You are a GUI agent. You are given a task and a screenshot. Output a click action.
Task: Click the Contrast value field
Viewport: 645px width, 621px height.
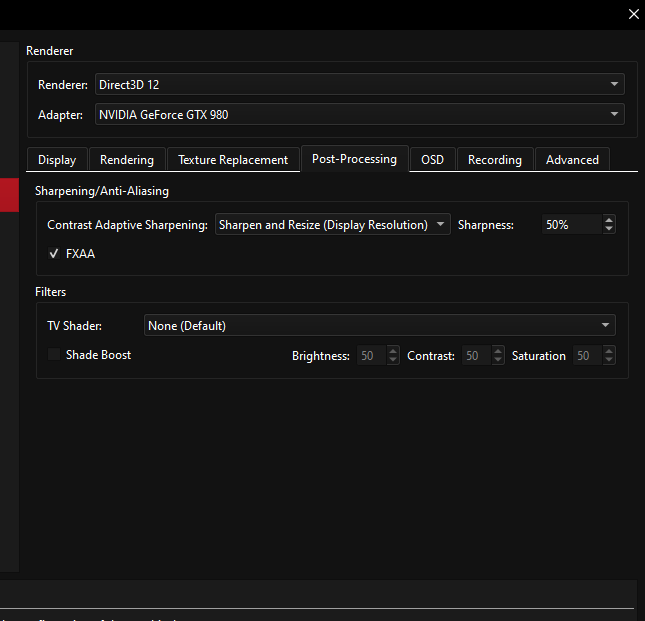pos(477,355)
